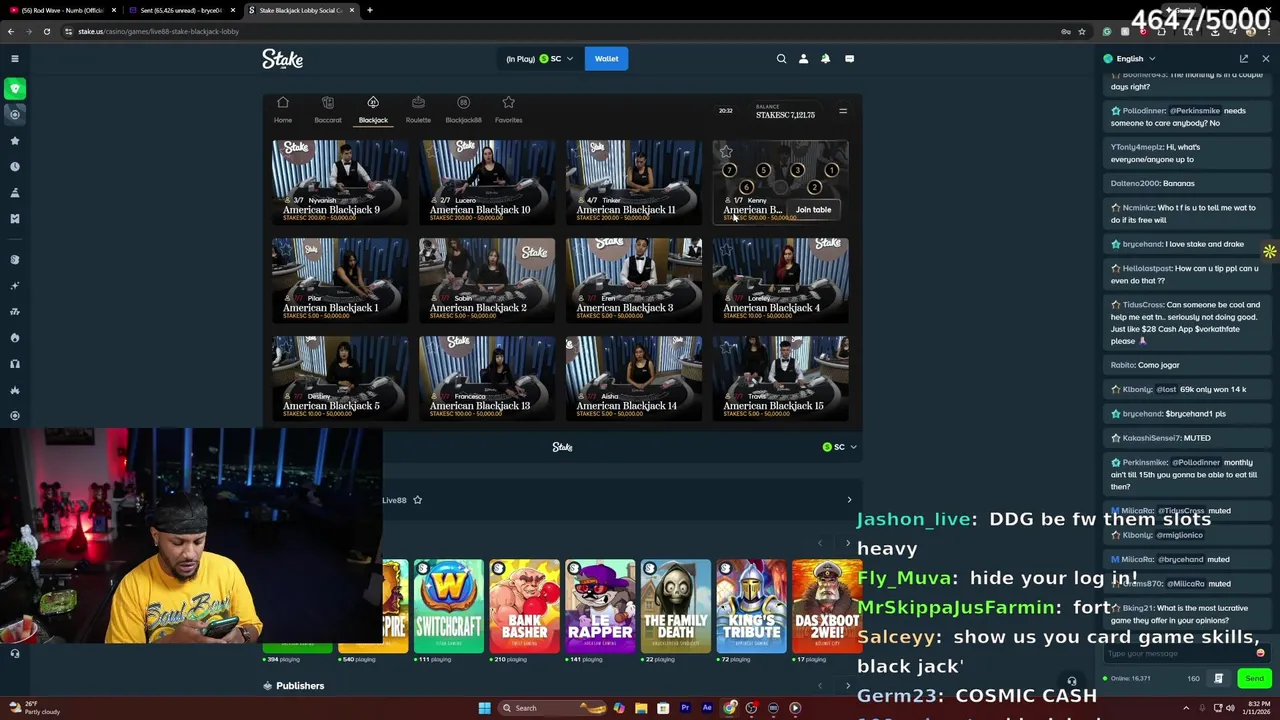Open the Blackjack88 tab
The height and width of the screenshot is (720, 1280).
pos(463,110)
